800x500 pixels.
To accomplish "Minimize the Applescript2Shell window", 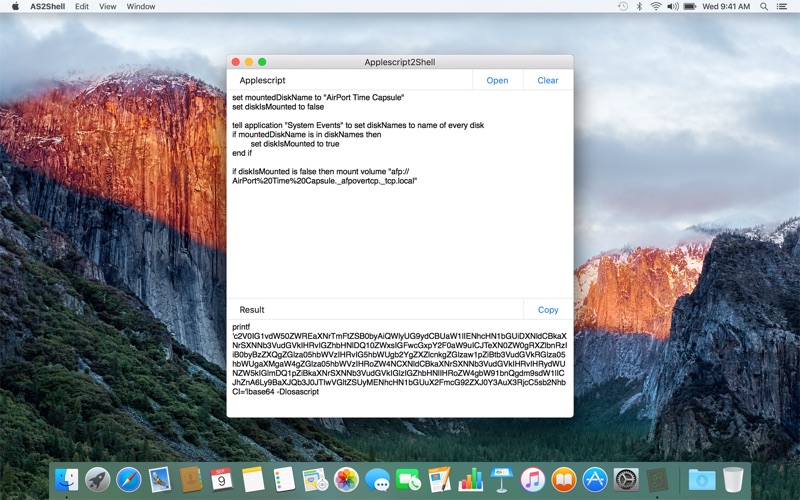I will click(249, 62).
